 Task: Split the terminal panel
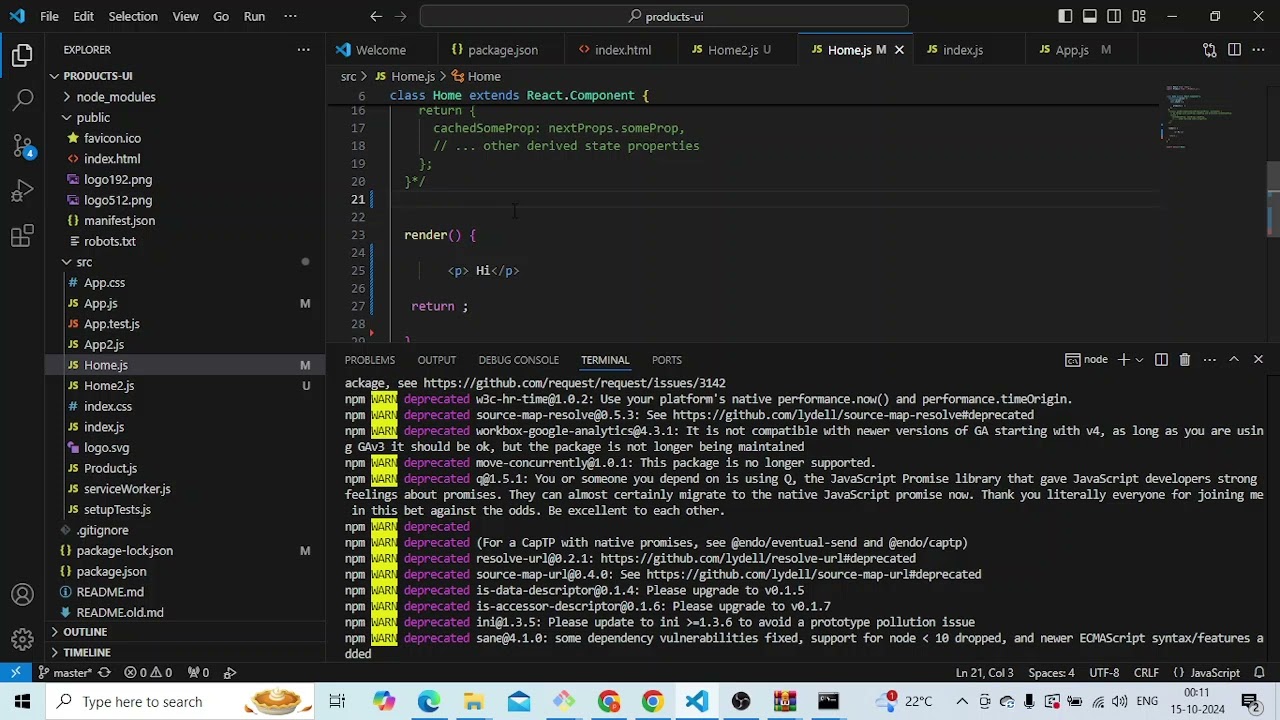[x=1161, y=360]
